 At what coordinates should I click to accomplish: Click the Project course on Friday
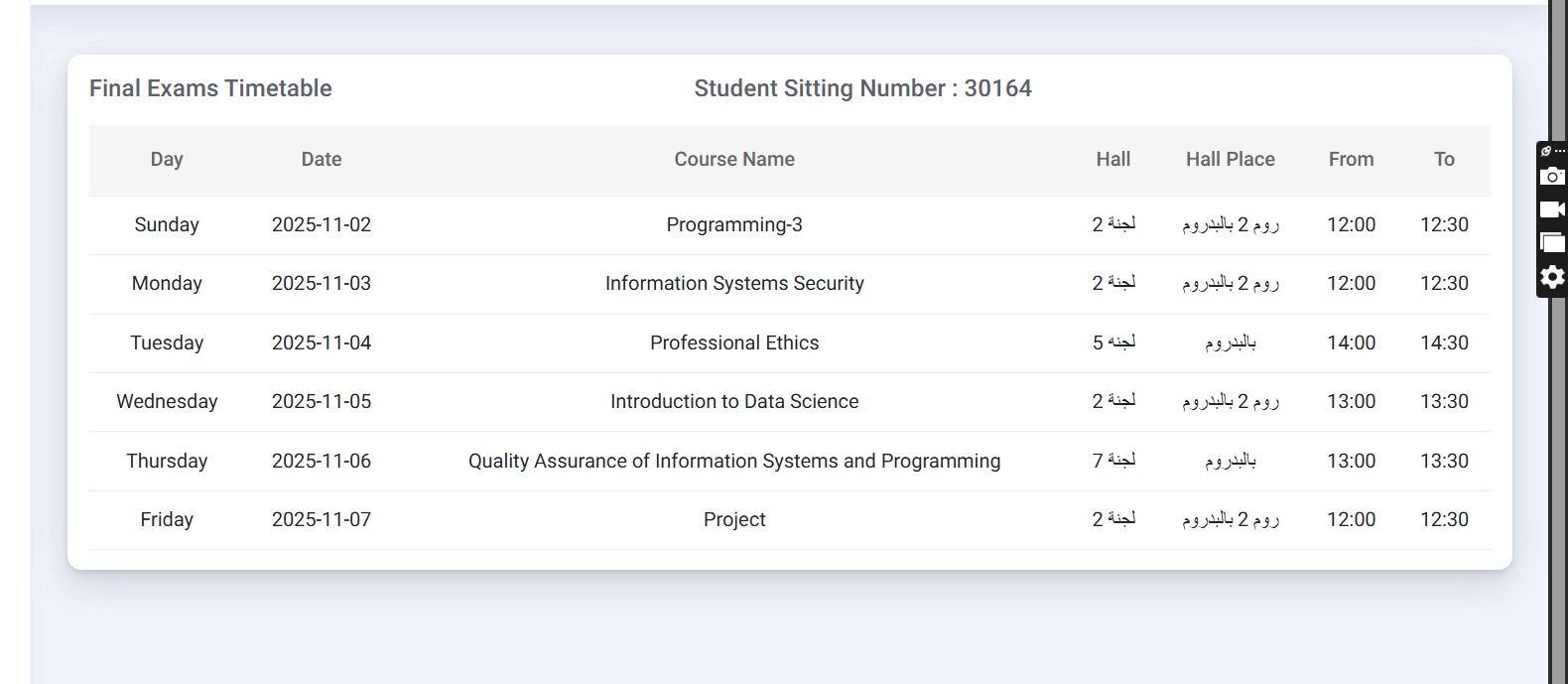734,520
